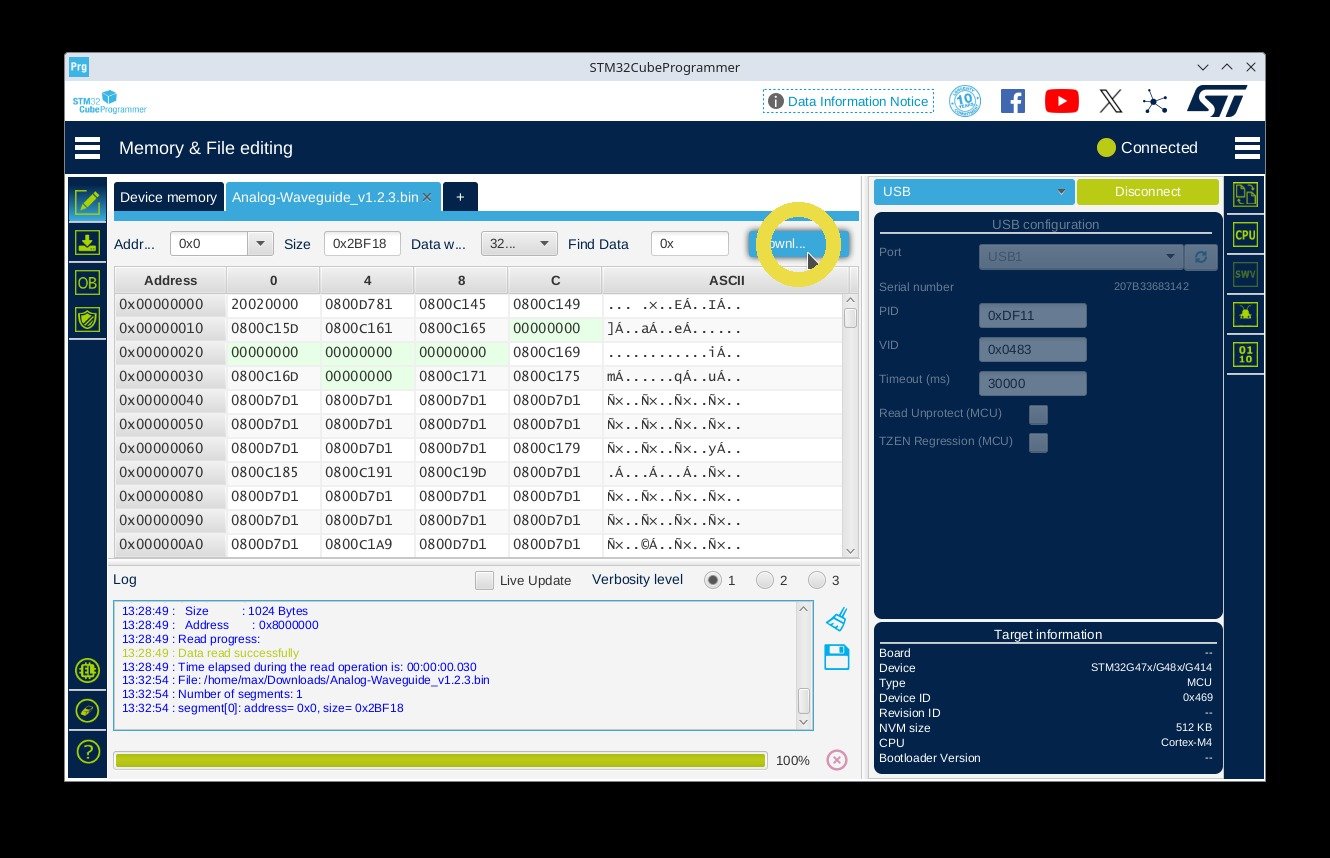
Task: Open the CPU panel icon
Action: coord(1245,235)
